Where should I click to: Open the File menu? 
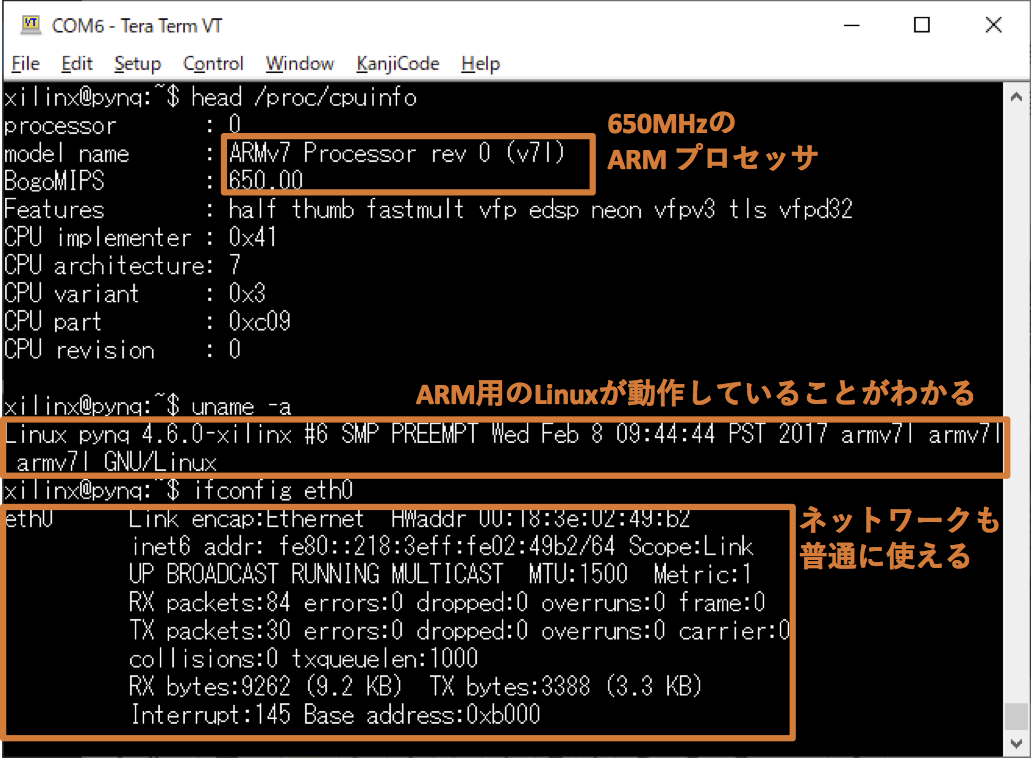[x=25, y=63]
